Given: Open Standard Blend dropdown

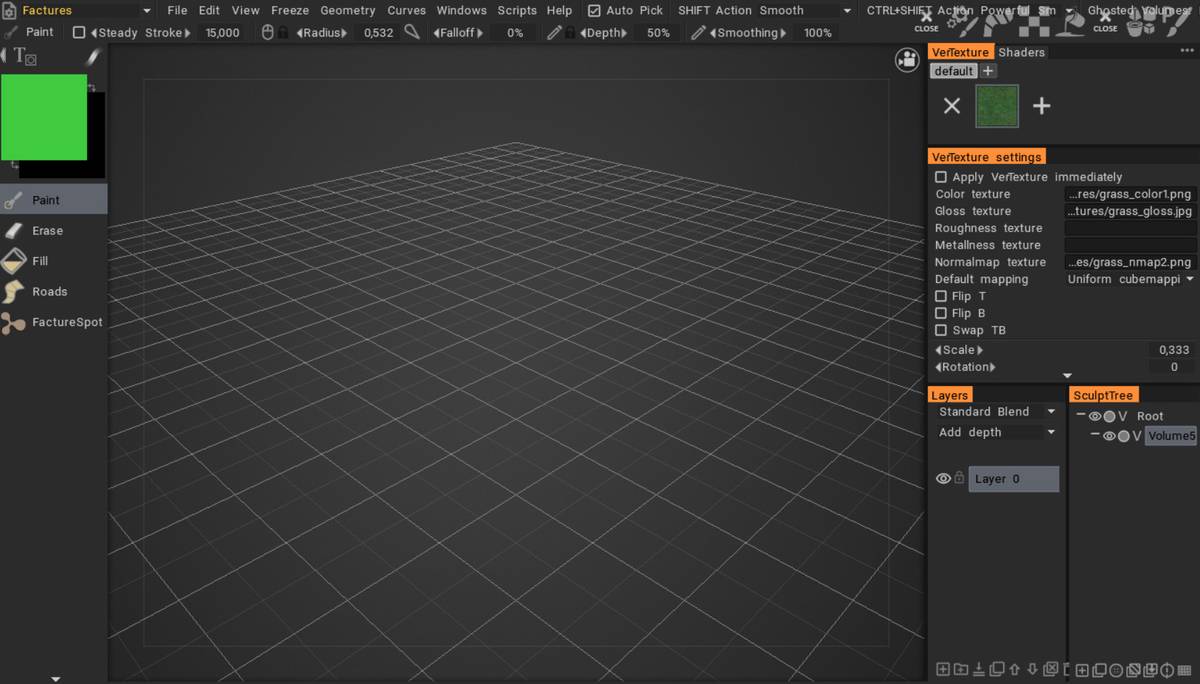Looking at the screenshot, I should point(996,411).
